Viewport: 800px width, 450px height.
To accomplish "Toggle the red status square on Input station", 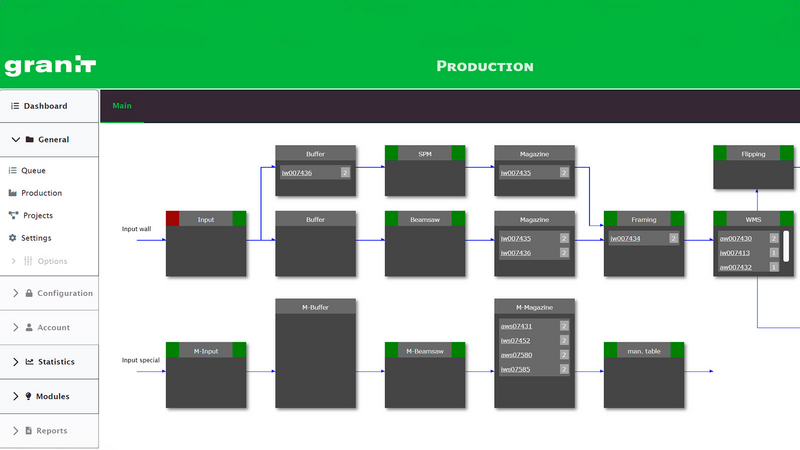I will [172, 219].
